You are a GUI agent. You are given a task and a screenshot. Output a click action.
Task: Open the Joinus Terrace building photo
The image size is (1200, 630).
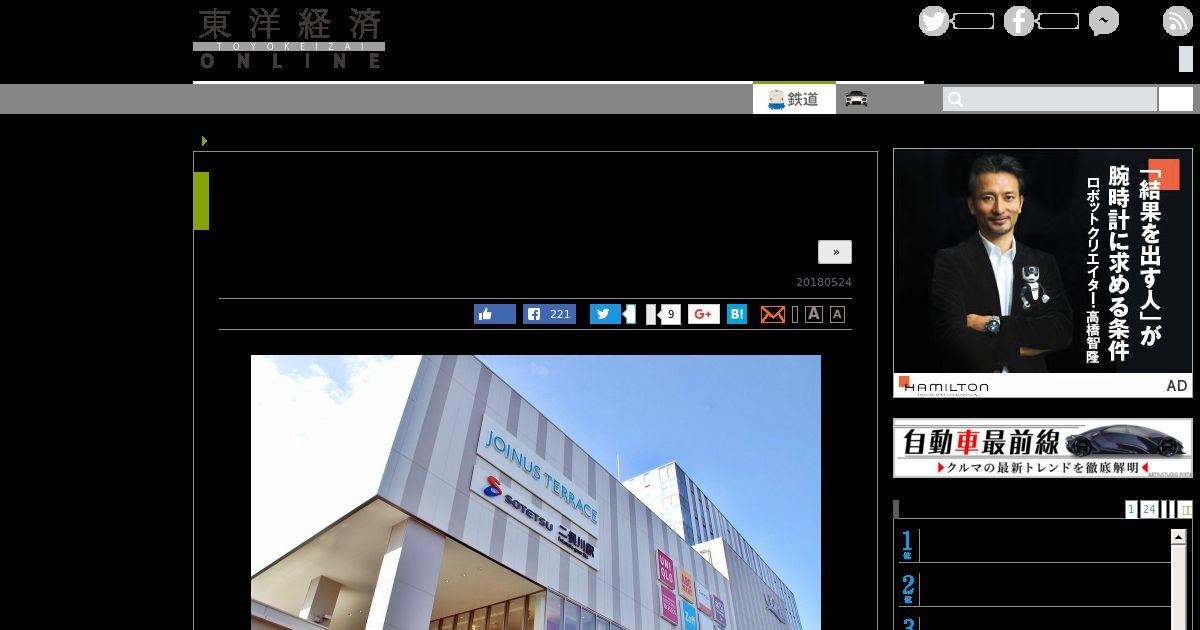point(536,492)
